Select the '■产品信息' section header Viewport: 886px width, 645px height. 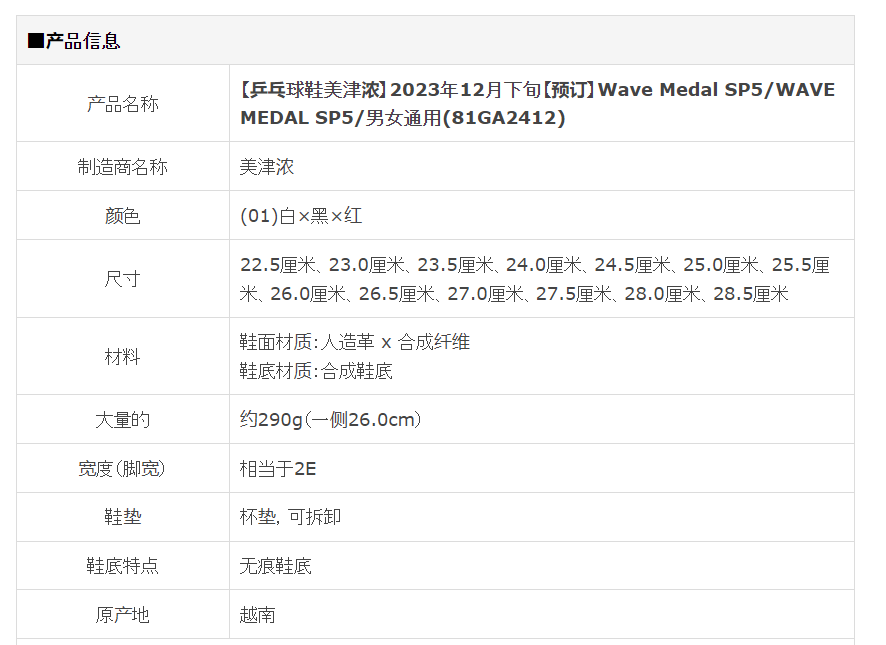(x=74, y=41)
